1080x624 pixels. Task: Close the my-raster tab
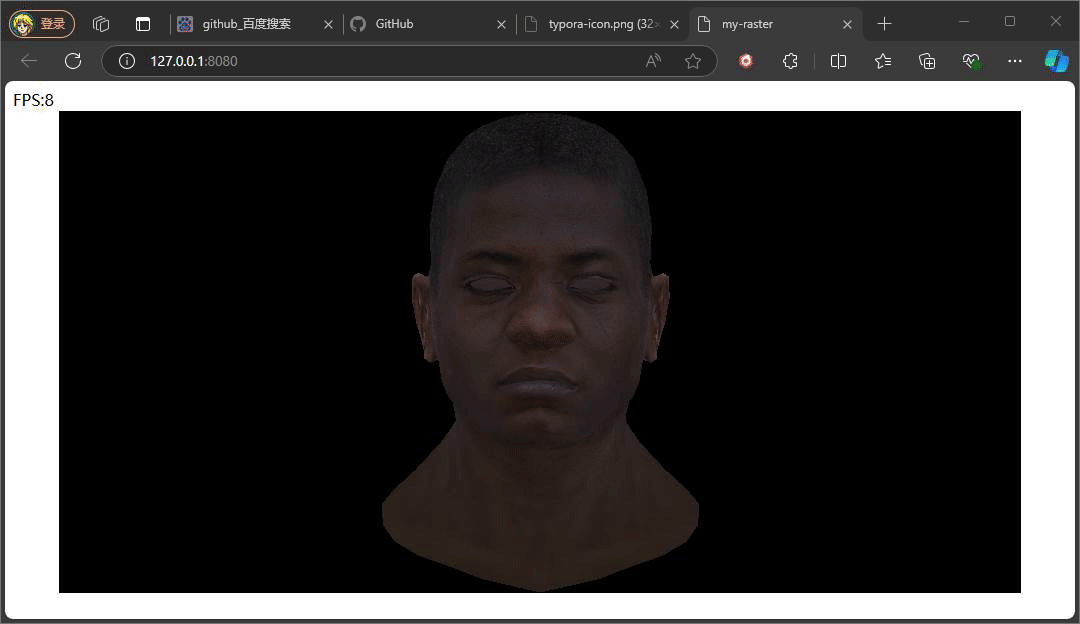click(847, 24)
